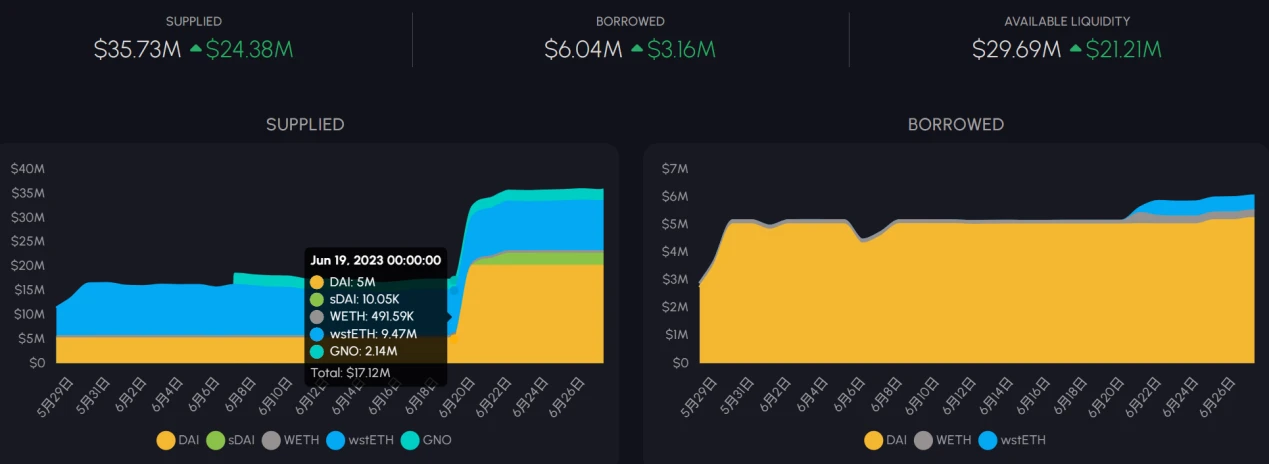Screen dimensions: 1269x464
Task: Click the $35.73M supplied total value
Action: tap(137, 49)
